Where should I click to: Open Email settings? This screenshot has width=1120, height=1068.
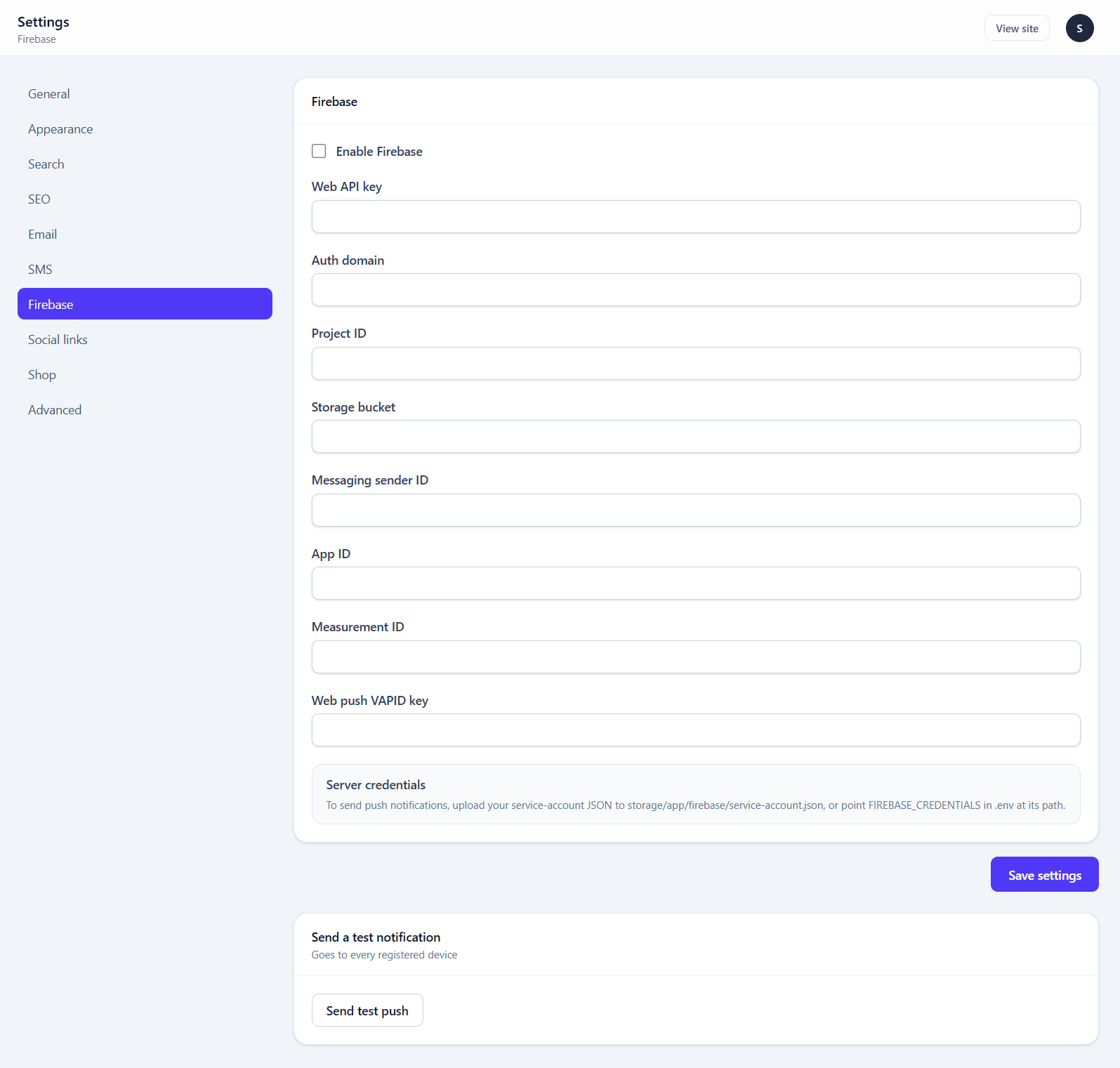pos(145,234)
